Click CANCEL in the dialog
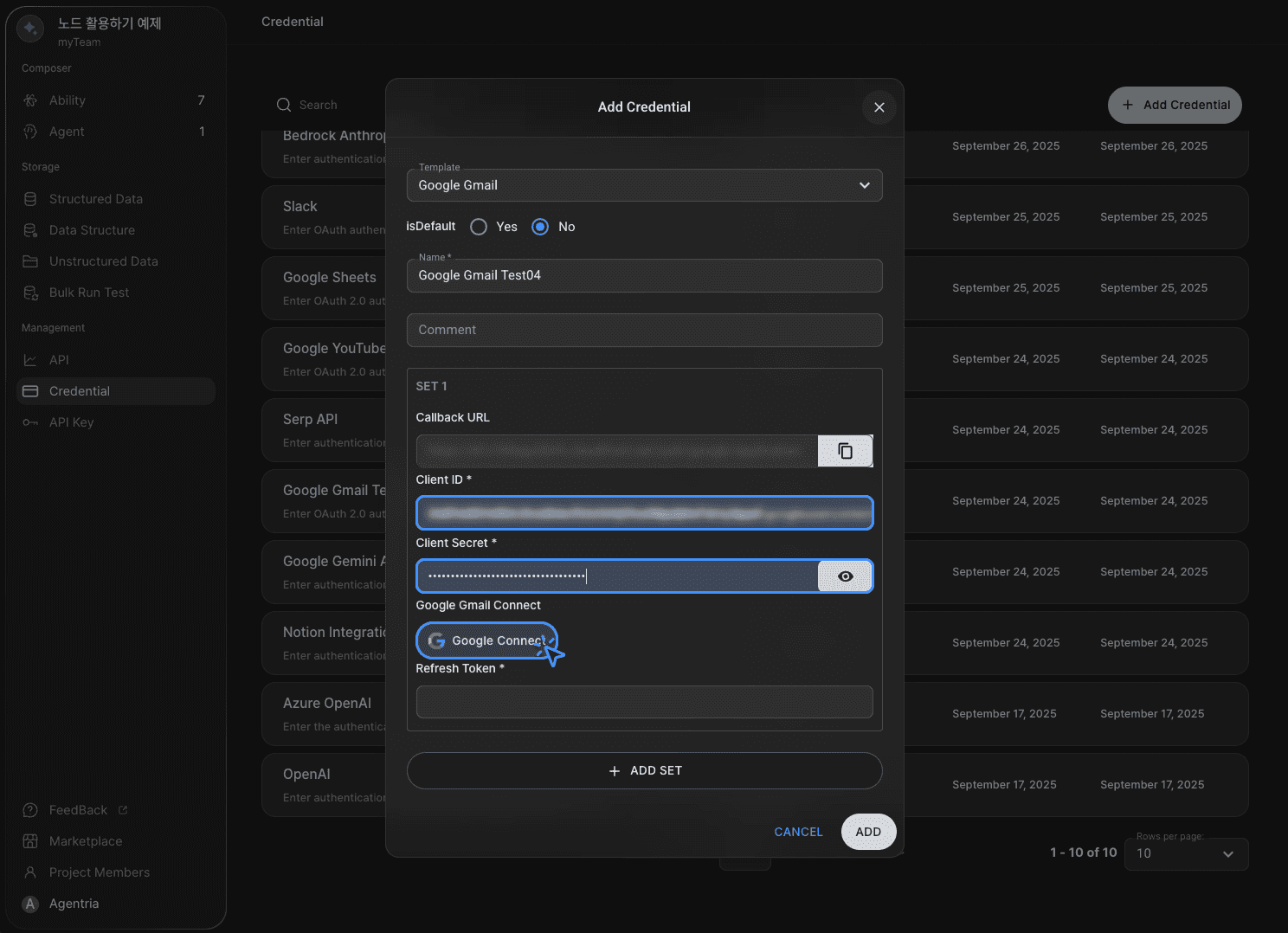1288x933 pixels. click(798, 832)
